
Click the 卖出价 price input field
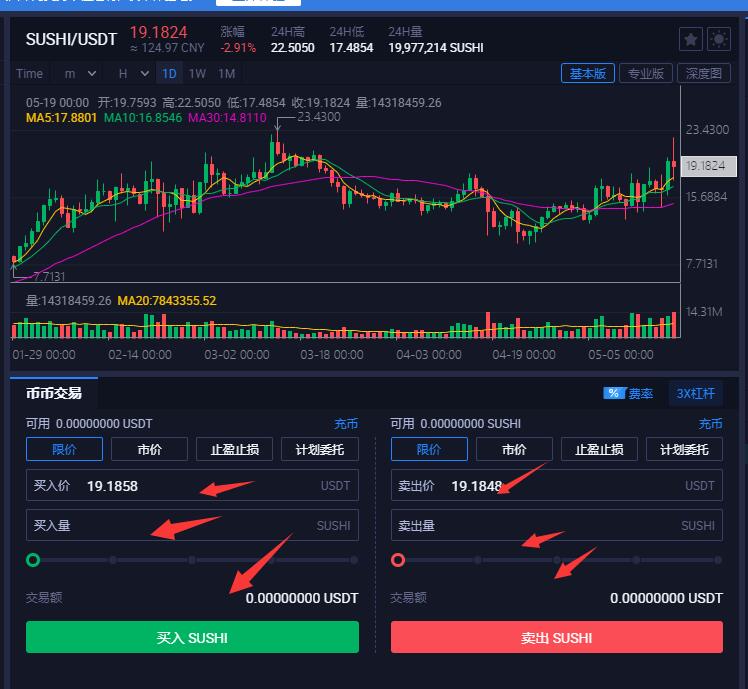(557, 485)
